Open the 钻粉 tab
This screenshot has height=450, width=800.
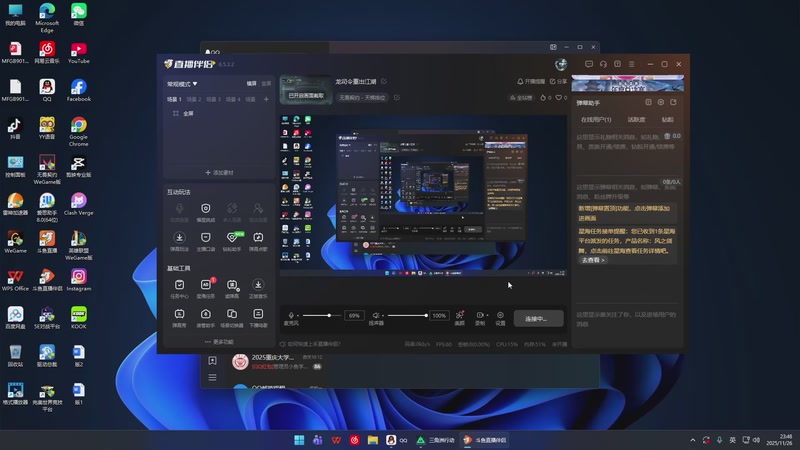(x=667, y=119)
